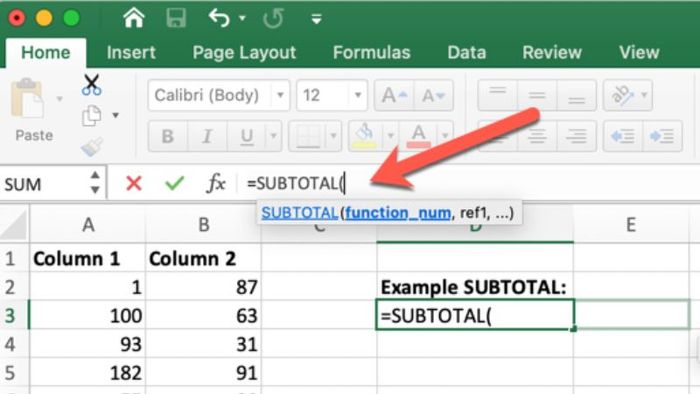Open Insert Function fx button
Image resolution: width=700 pixels, height=394 pixels.
(216, 183)
